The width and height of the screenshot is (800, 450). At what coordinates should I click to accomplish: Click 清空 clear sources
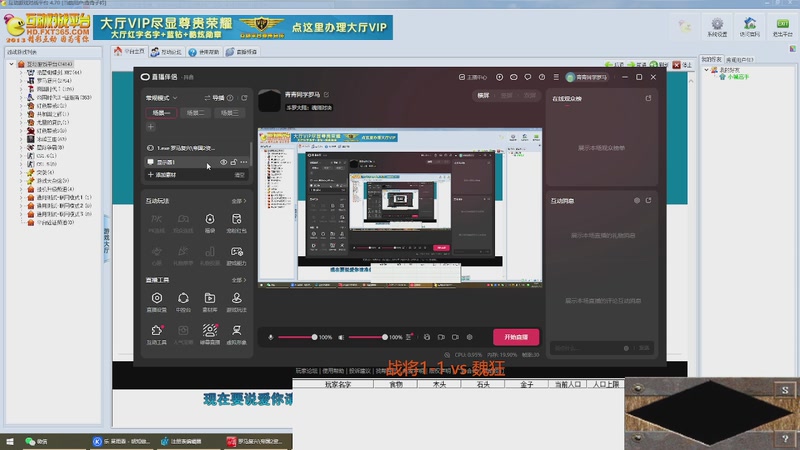click(x=239, y=175)
